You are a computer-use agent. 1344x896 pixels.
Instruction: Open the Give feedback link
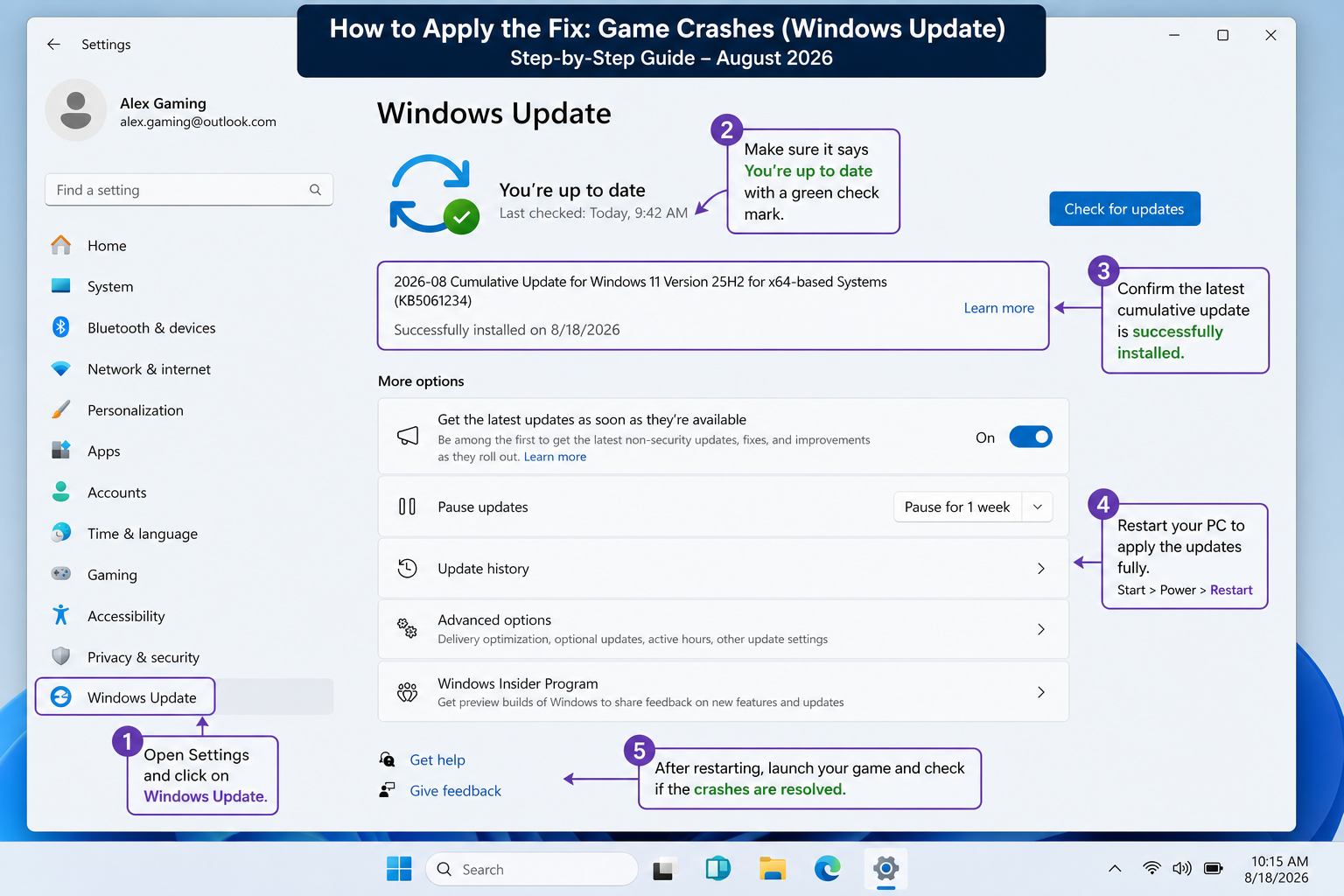[456, 791]
